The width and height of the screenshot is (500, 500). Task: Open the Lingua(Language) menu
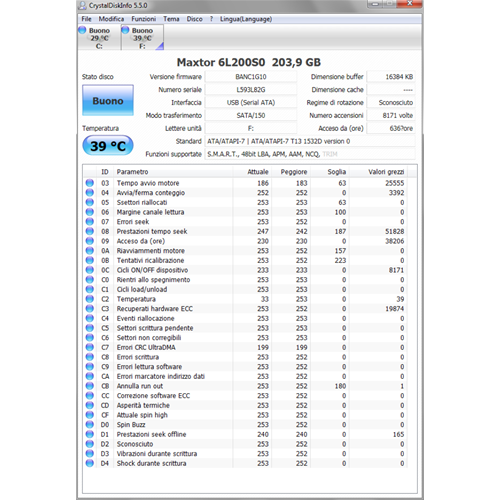coord(246,19)
